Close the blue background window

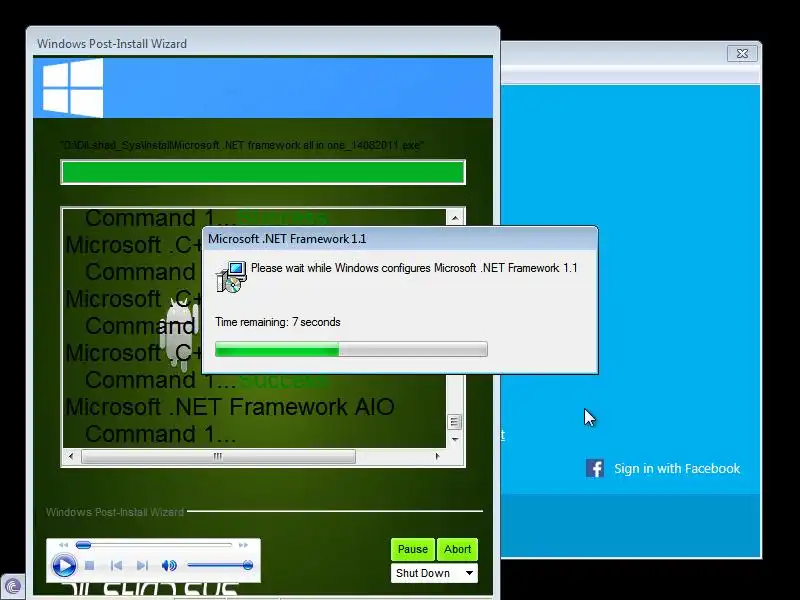742,53
